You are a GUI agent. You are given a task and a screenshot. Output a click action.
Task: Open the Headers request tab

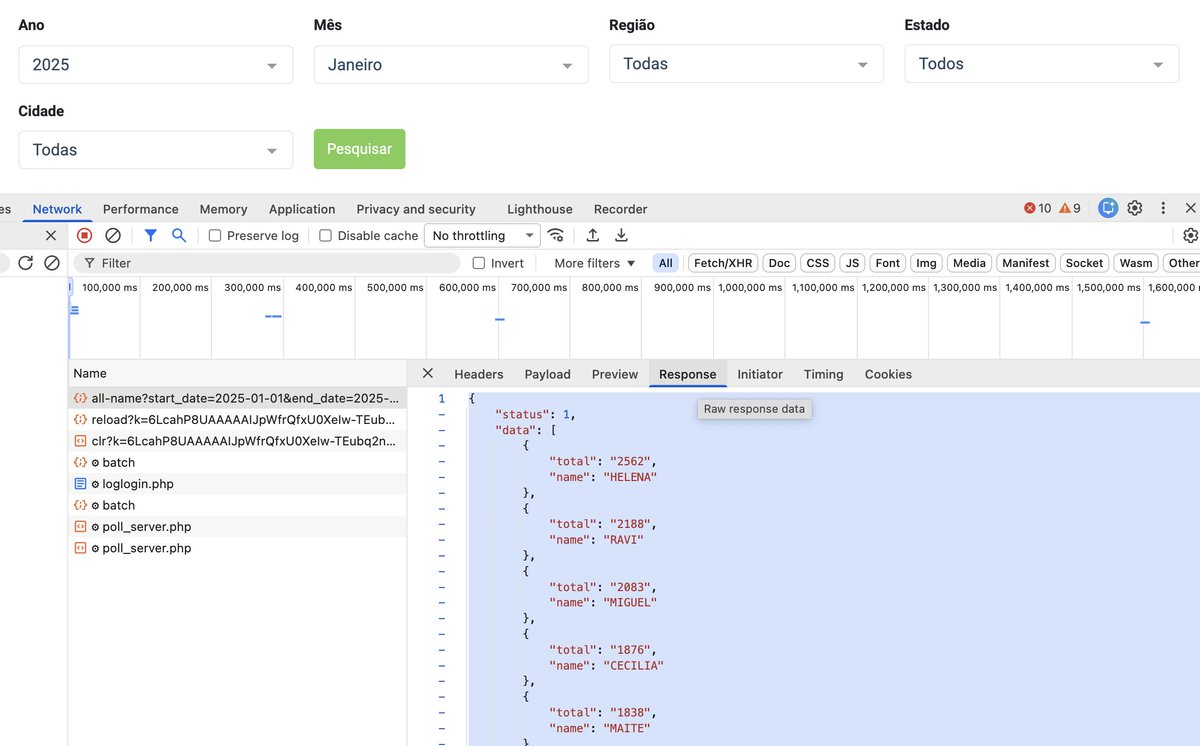(x=479, y=374)
